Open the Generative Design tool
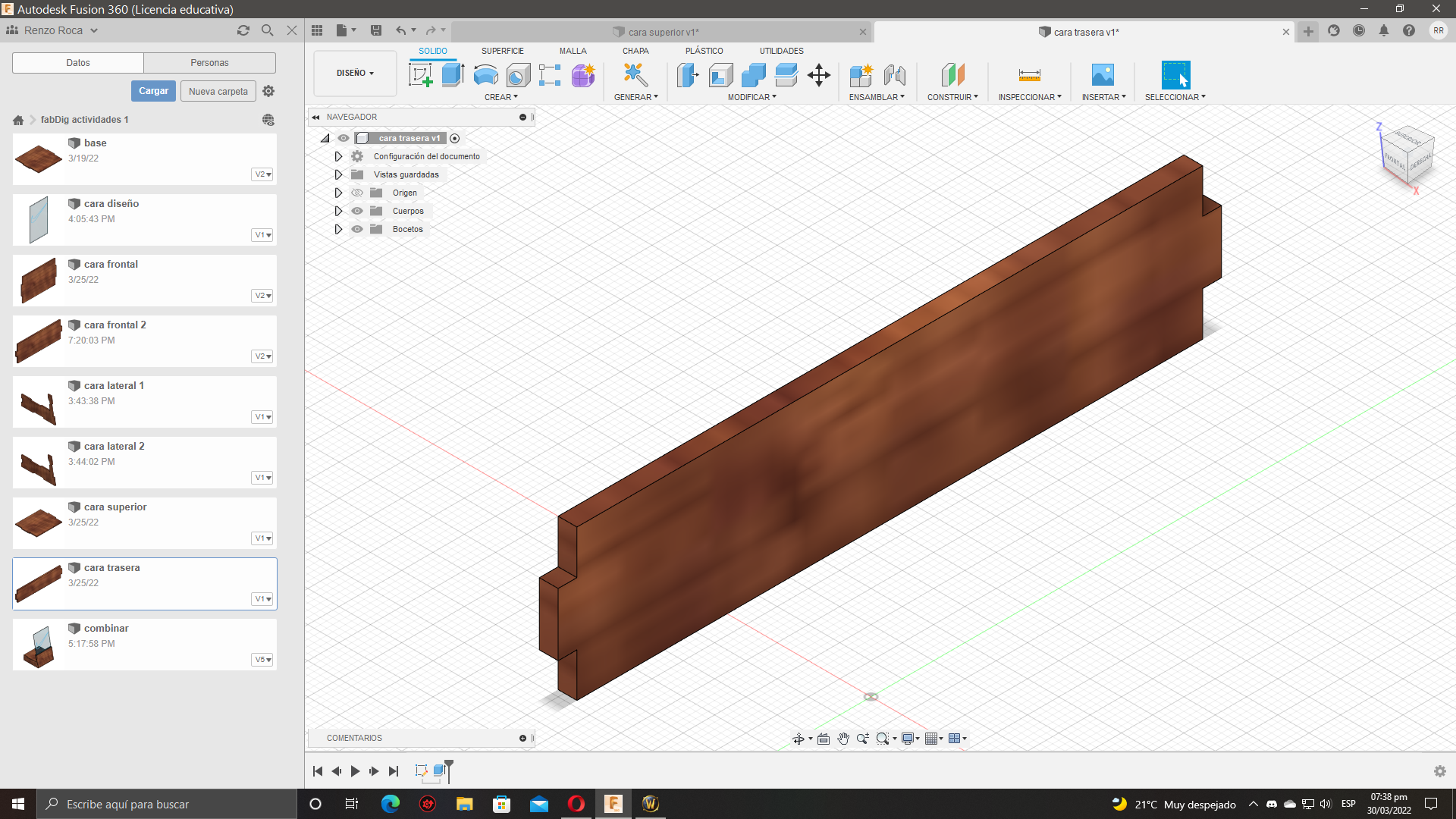 coord(635,75)
